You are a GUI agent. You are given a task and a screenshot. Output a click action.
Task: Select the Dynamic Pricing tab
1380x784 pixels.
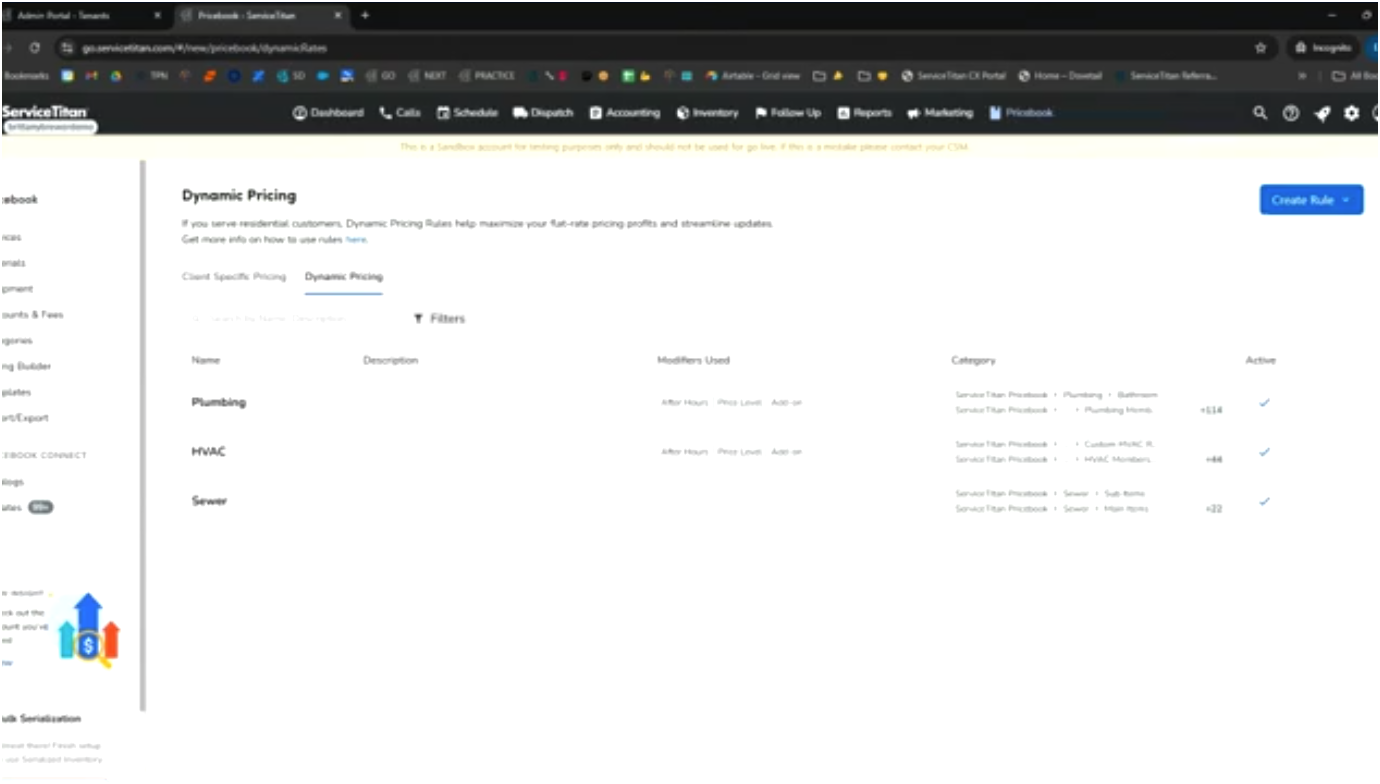pyautogui.click(x=343, y=276)
